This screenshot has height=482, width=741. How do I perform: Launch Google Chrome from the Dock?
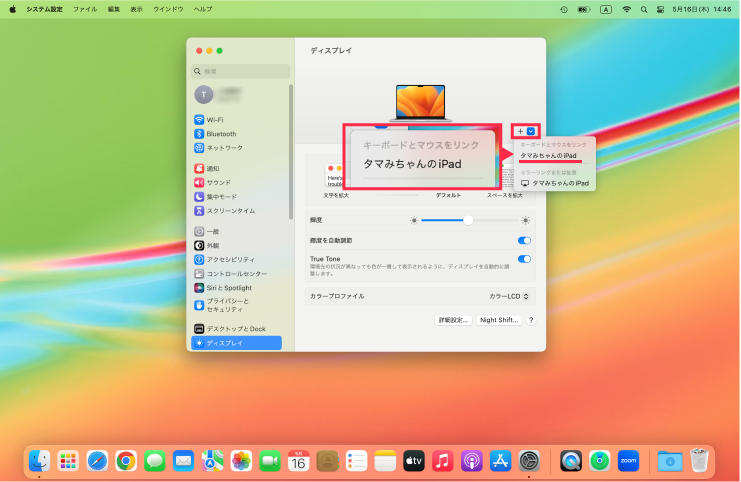[x=126, y=461]
